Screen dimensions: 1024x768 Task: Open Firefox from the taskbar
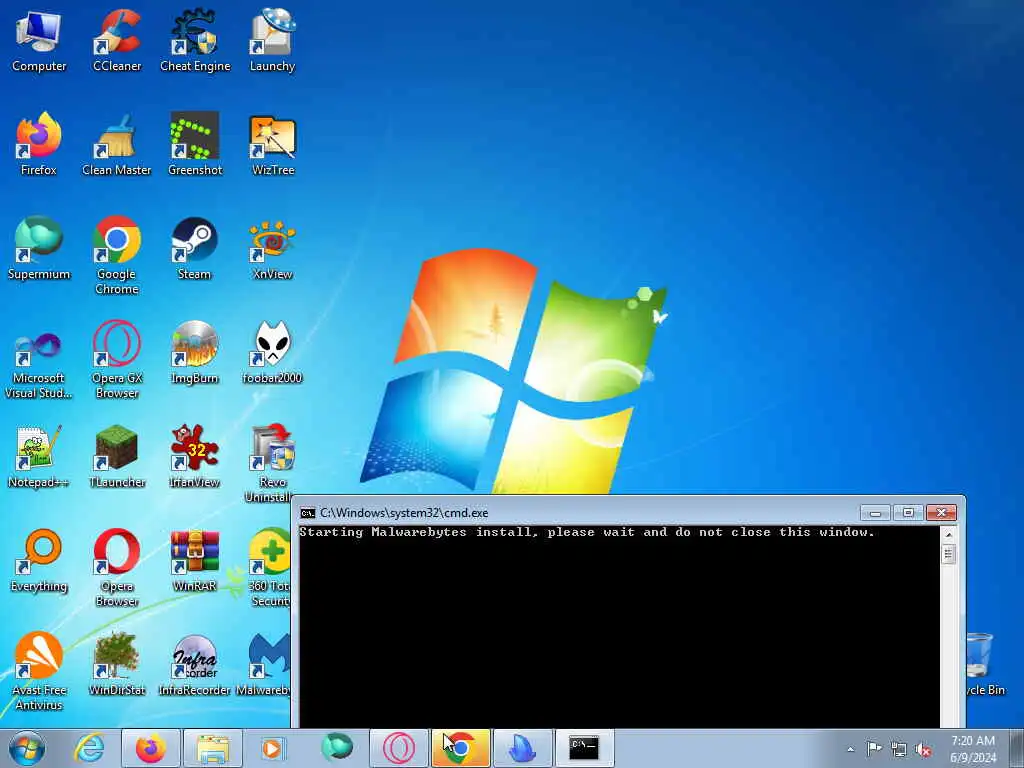150,748
